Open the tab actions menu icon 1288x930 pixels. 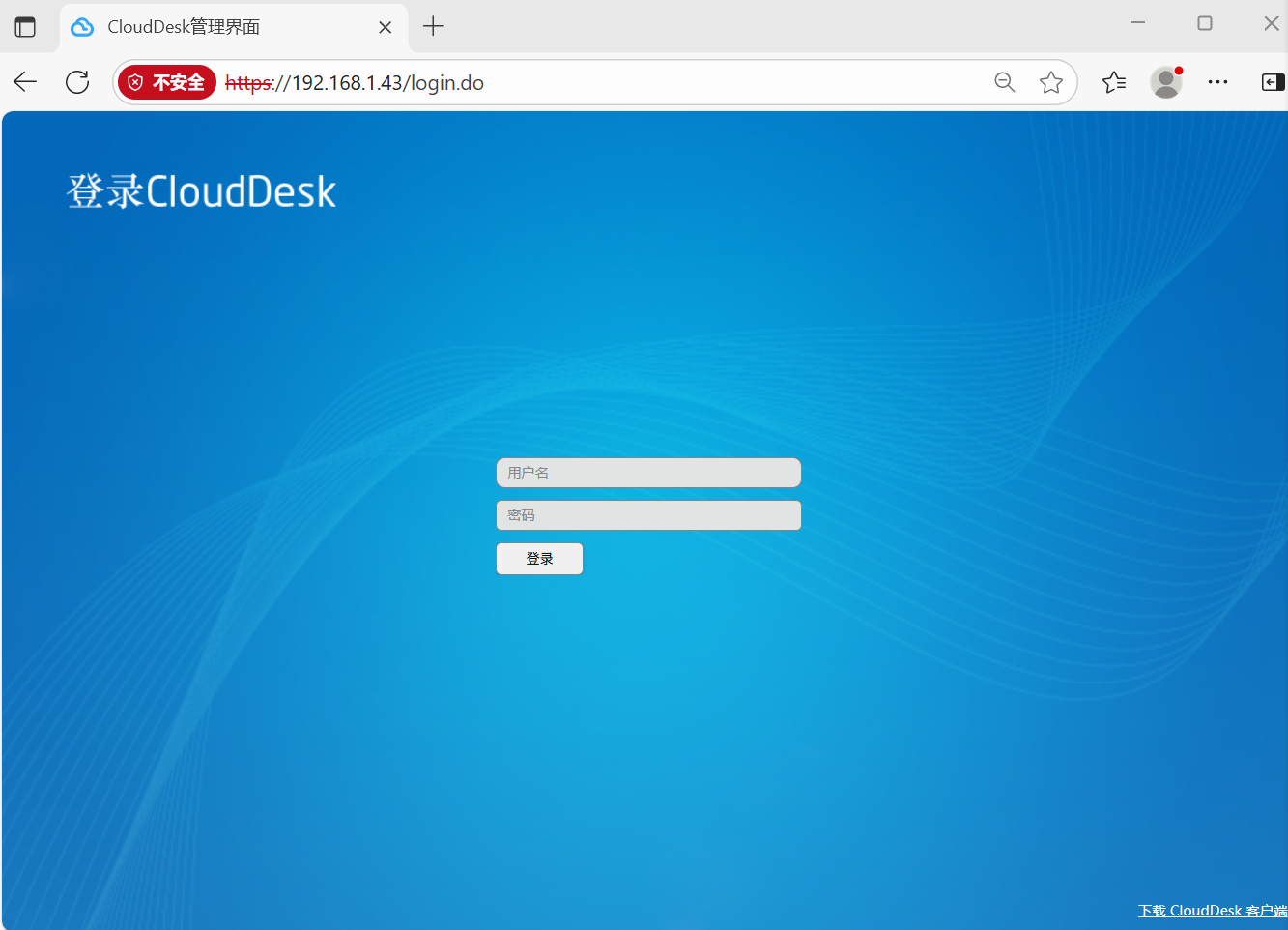(25, 27)
